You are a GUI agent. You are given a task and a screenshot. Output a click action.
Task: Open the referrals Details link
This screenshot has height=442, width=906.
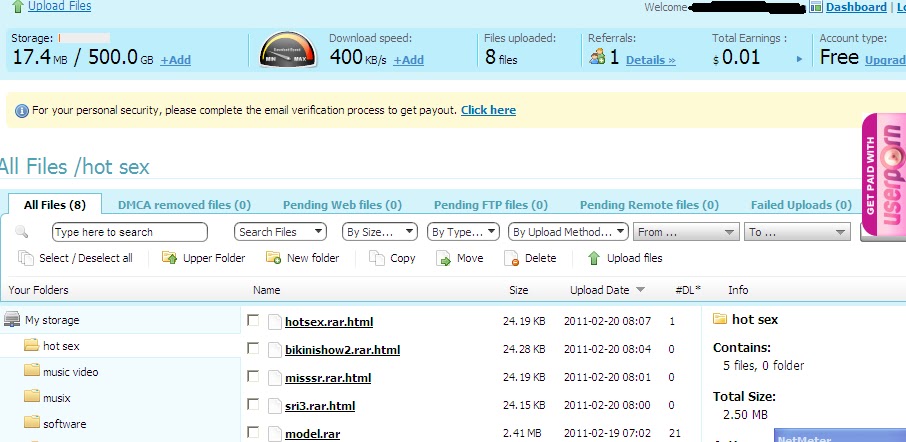651,60
